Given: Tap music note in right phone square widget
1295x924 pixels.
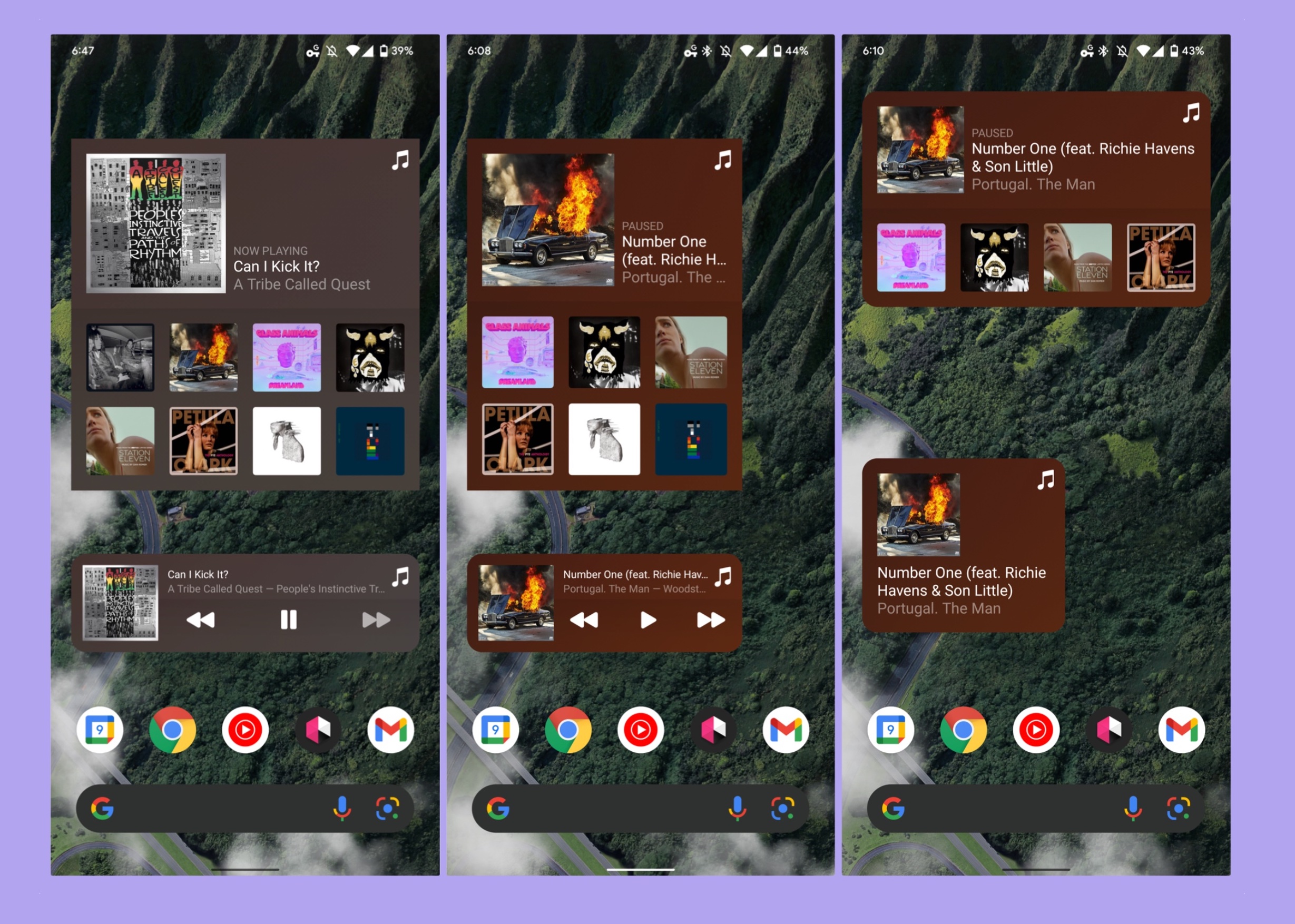Looking at the screenshot, I should click(1046, 479).
